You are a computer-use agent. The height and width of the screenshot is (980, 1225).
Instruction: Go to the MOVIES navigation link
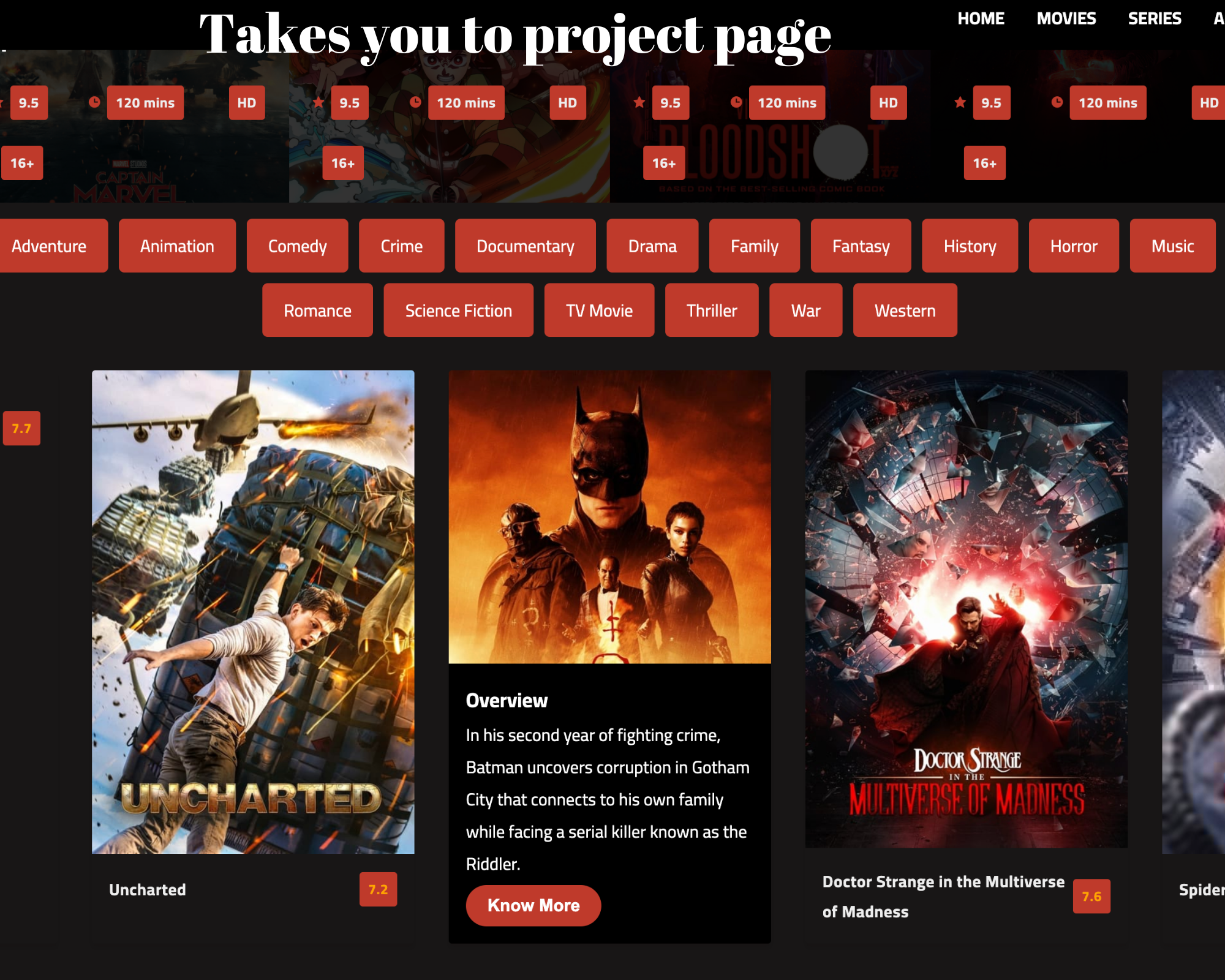(1066, 18)
